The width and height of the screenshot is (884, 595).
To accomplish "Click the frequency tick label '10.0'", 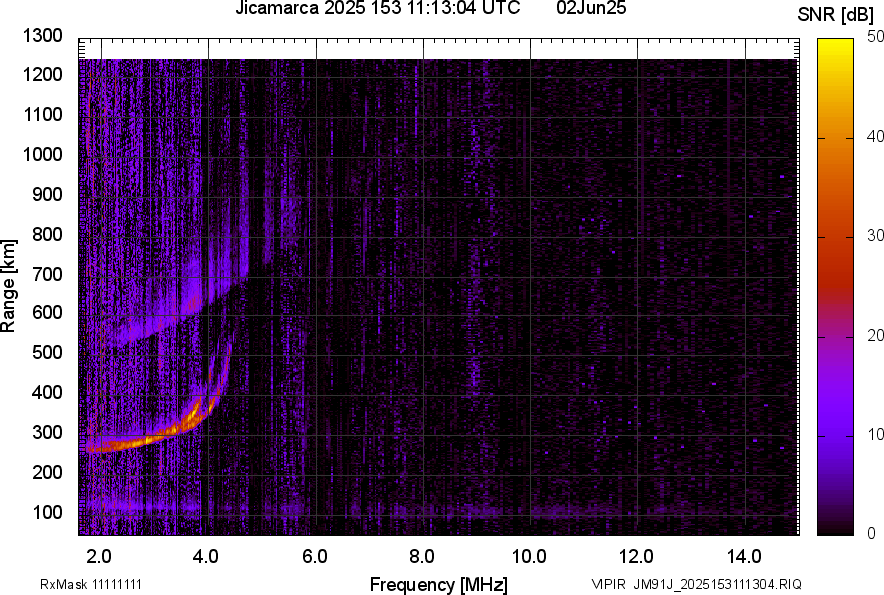I will [x=529, y=557].
